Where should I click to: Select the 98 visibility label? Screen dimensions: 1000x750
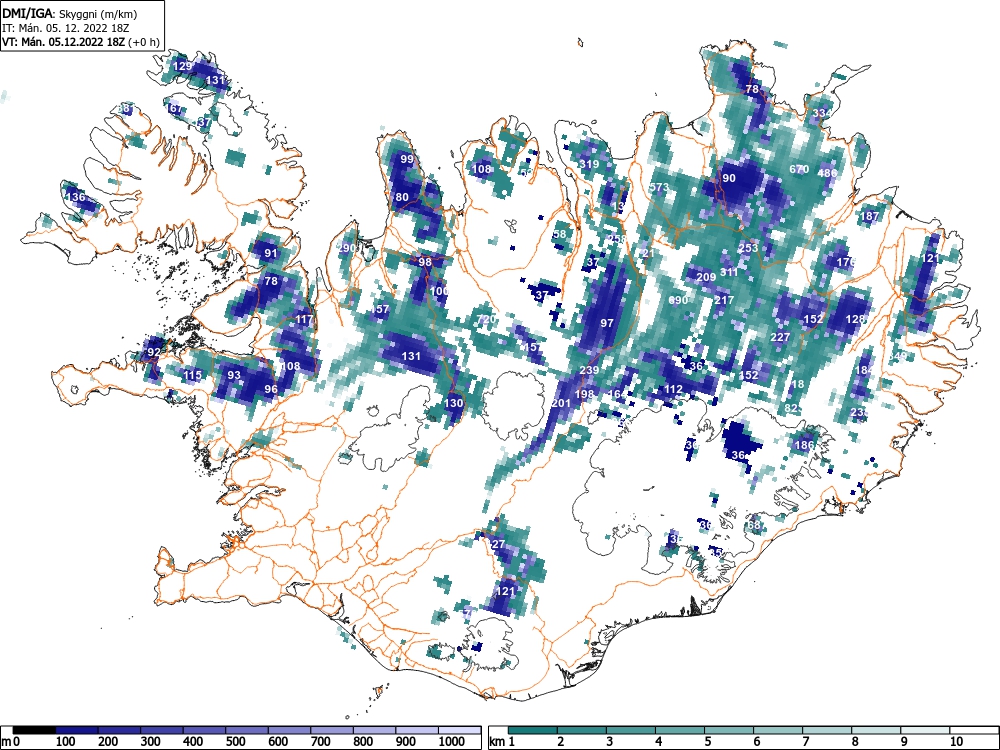click(x=425, y=262)
